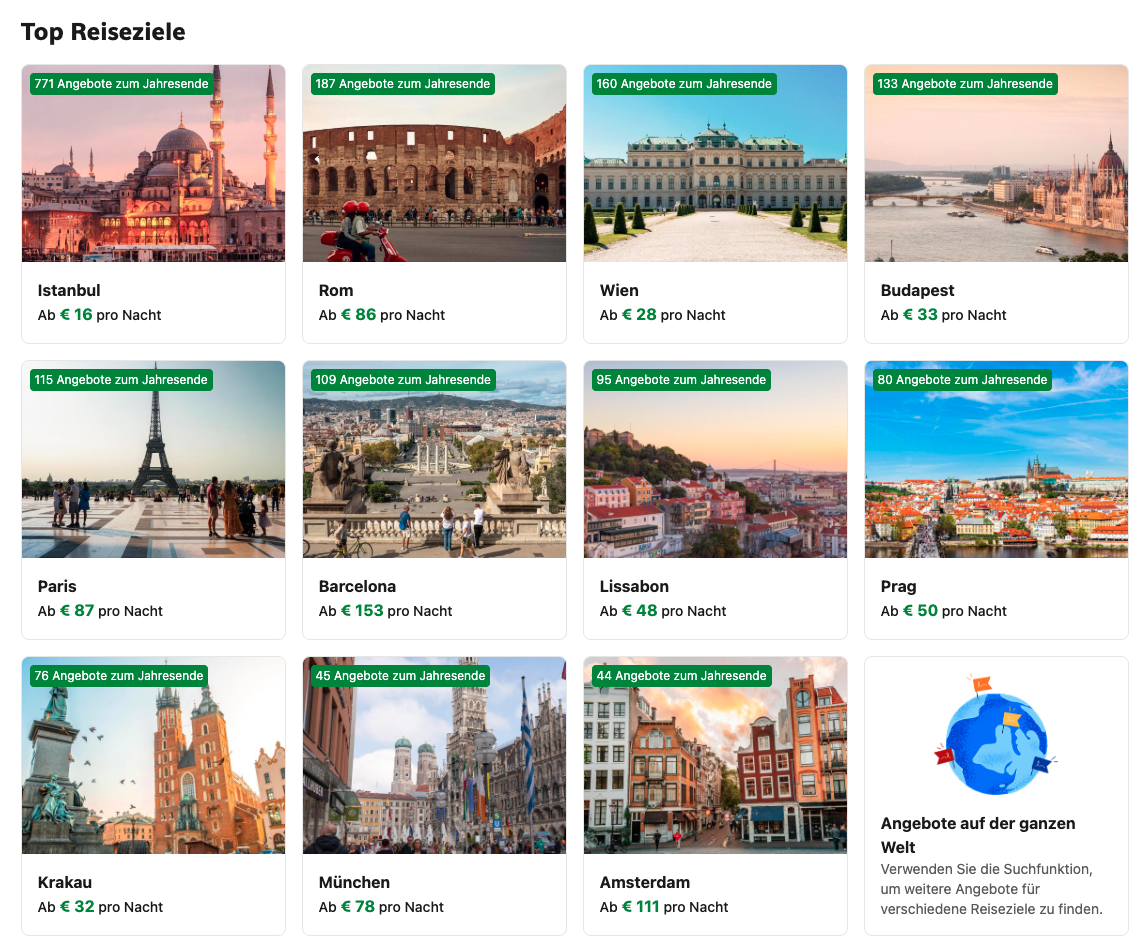The height and width of the screenshot is (946, 1145).
Task: Click the Amsterdam destination name
Action: tap(645, 882)
